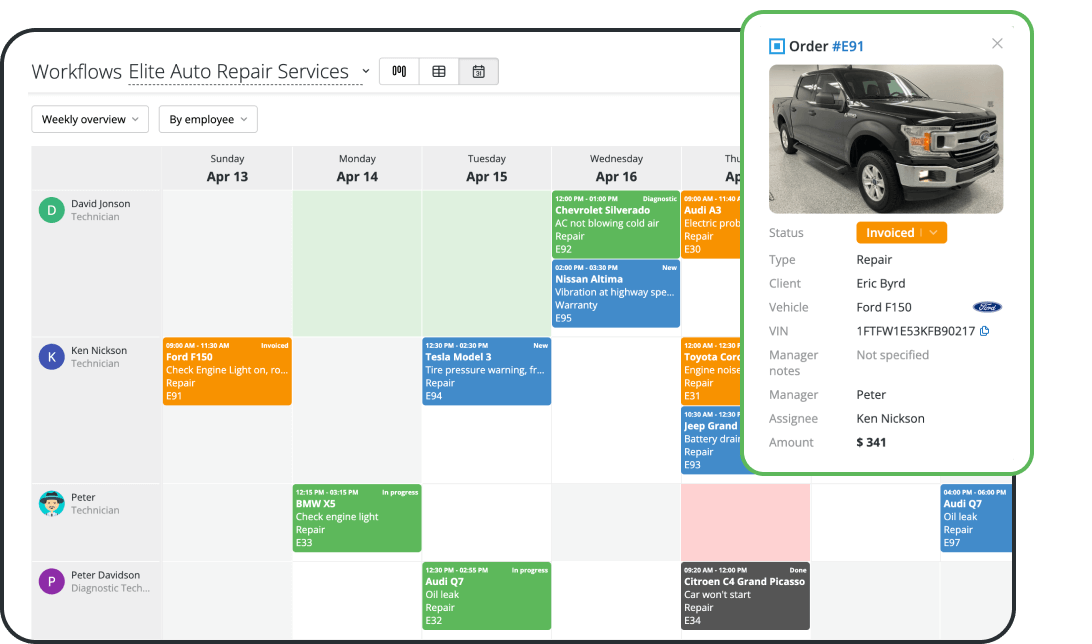Image resolution: width=1092 pixels, height=644 pixels.
Task: Close the Order #E91 detail panel
Action: tap(996, 43)
